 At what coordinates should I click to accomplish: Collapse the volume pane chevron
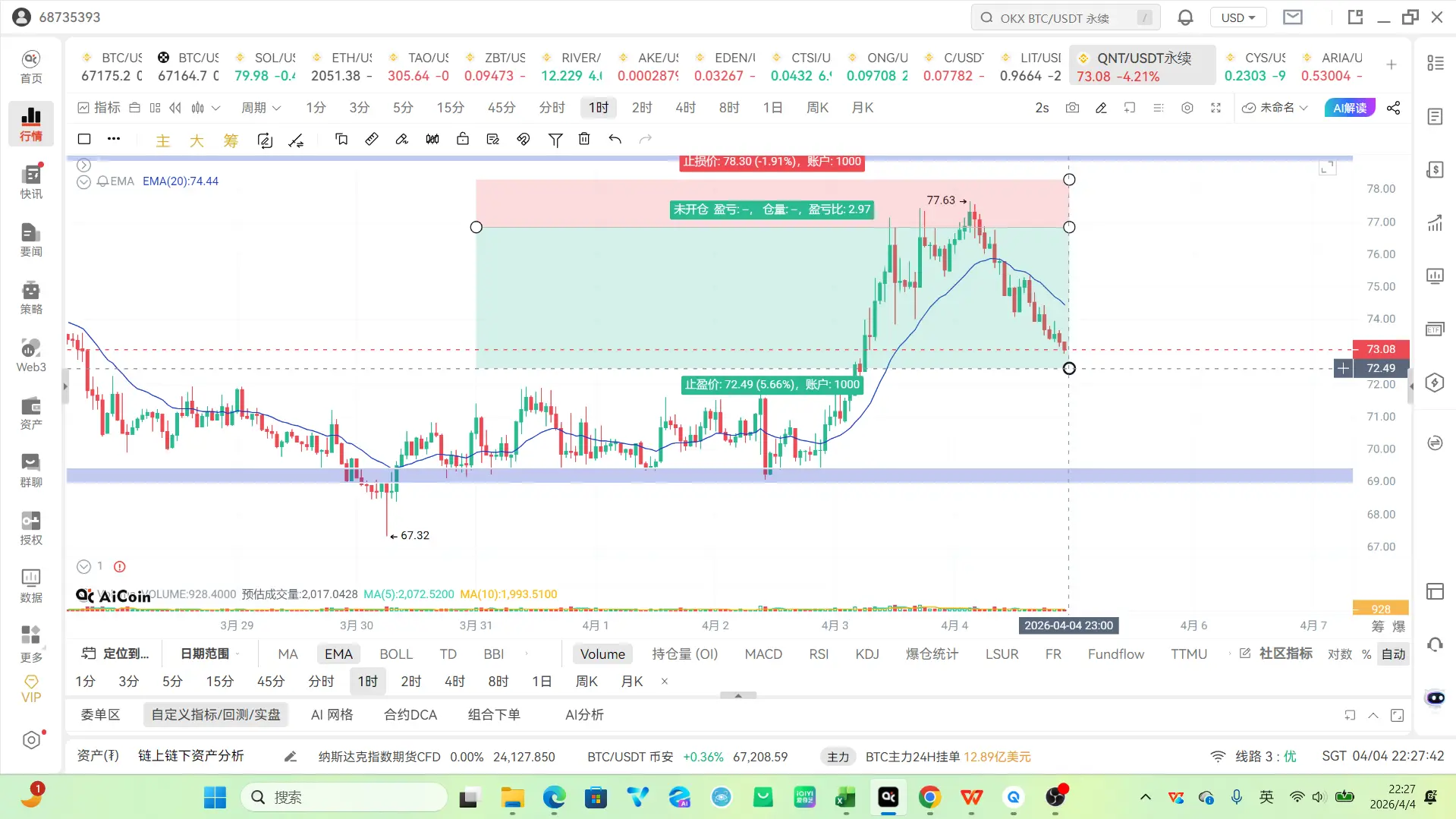coord(84,566)
